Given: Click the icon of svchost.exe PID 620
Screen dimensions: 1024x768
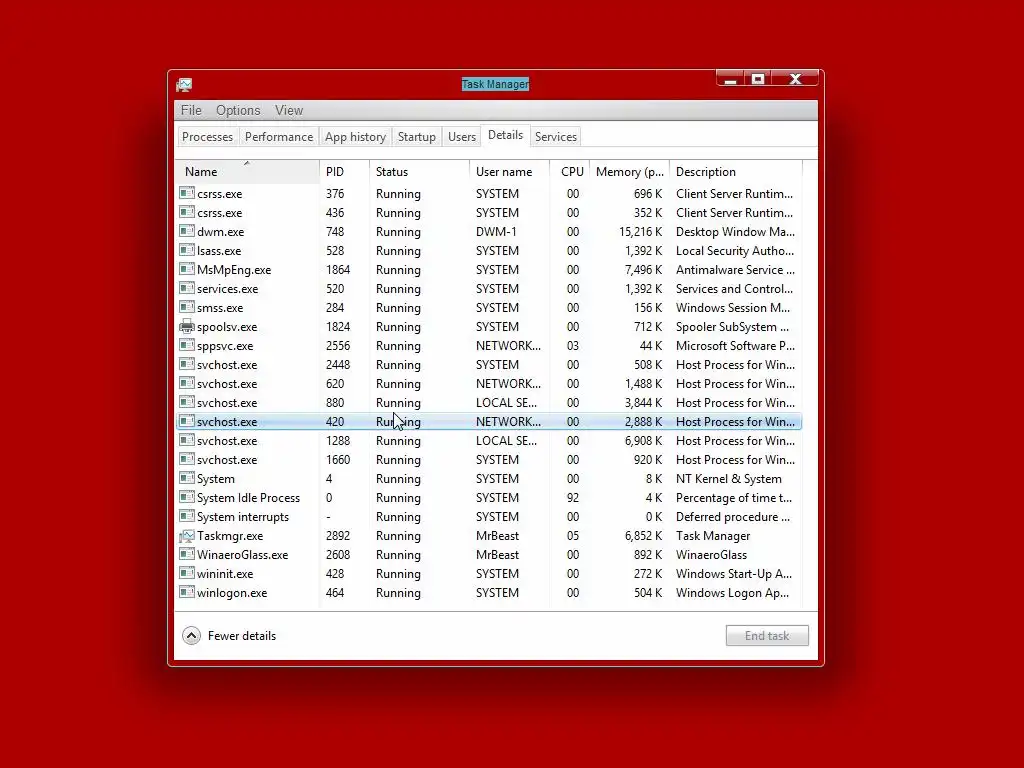Looking at the screenshot, I should click(187, 383).
